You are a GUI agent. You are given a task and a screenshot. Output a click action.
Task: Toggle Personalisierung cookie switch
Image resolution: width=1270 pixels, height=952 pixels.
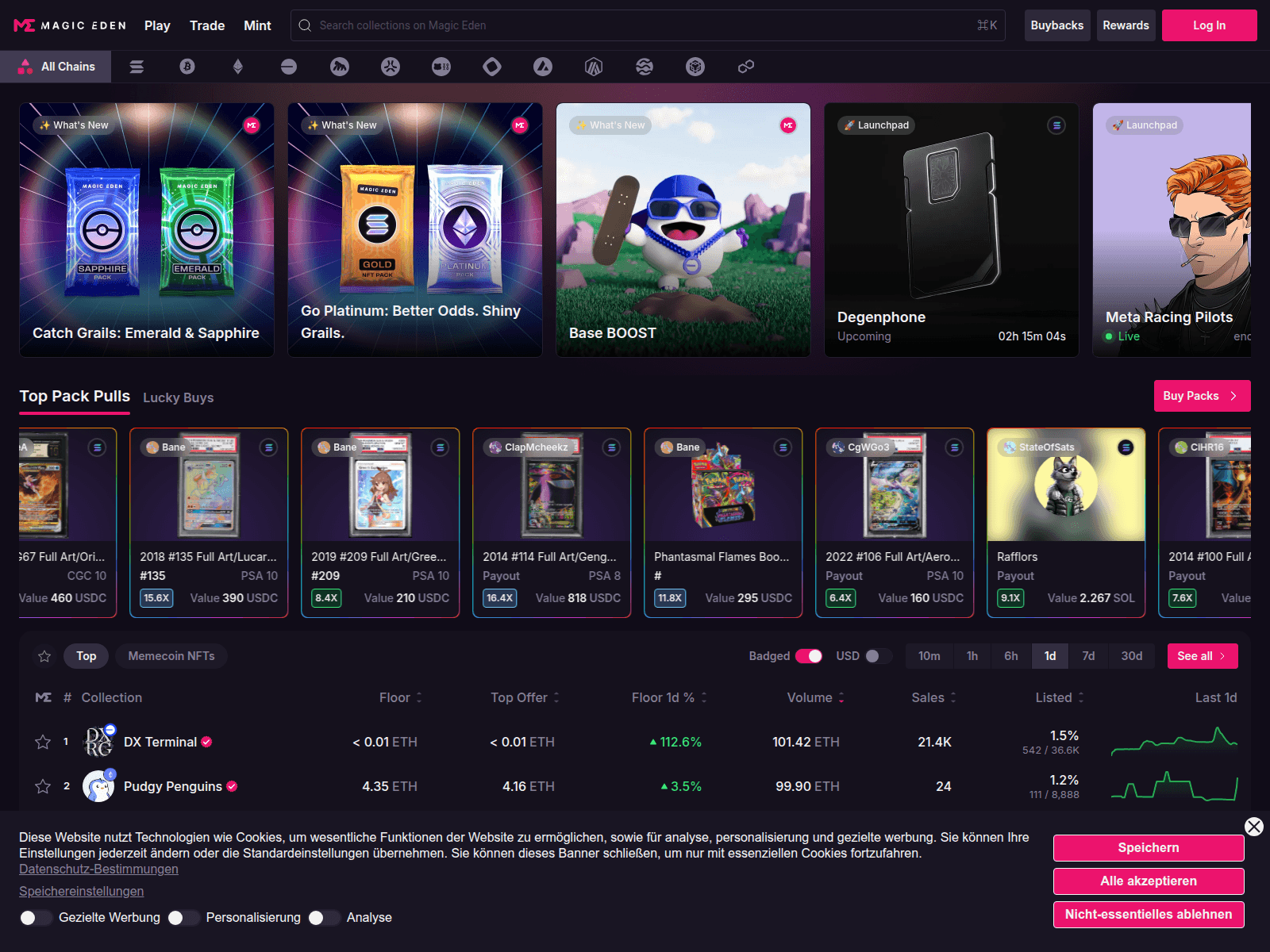(183, 918)
